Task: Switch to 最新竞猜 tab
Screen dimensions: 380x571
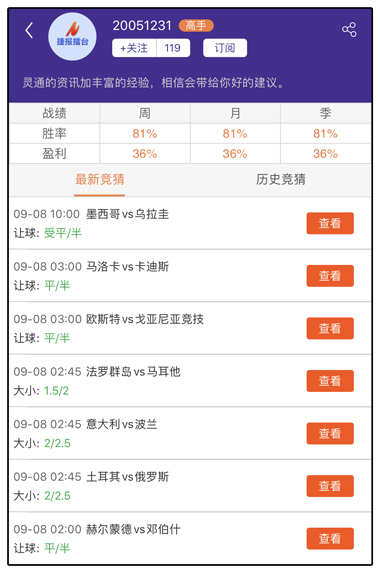Action: (99, 180)
